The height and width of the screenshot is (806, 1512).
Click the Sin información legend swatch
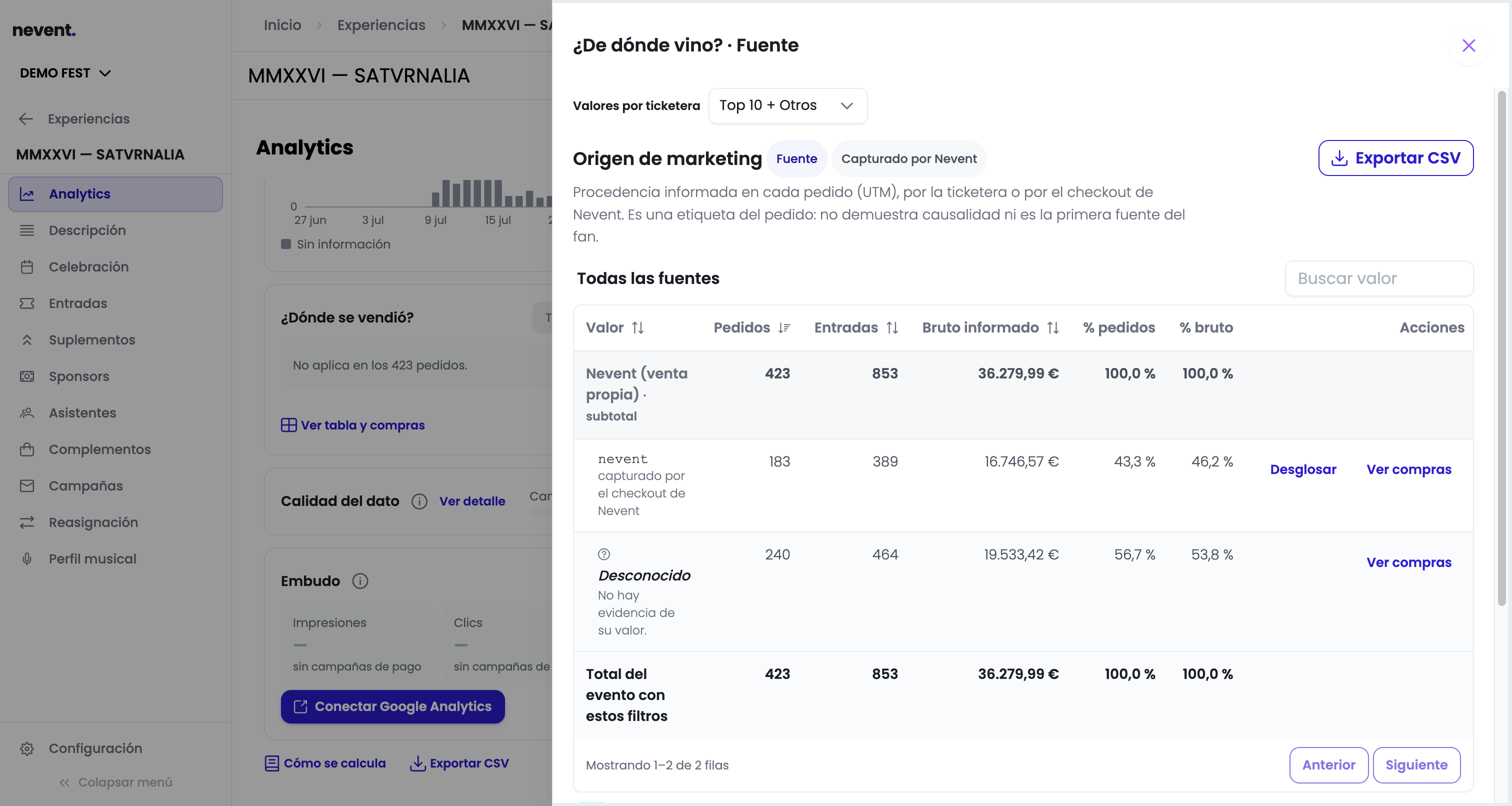point(286,244)
